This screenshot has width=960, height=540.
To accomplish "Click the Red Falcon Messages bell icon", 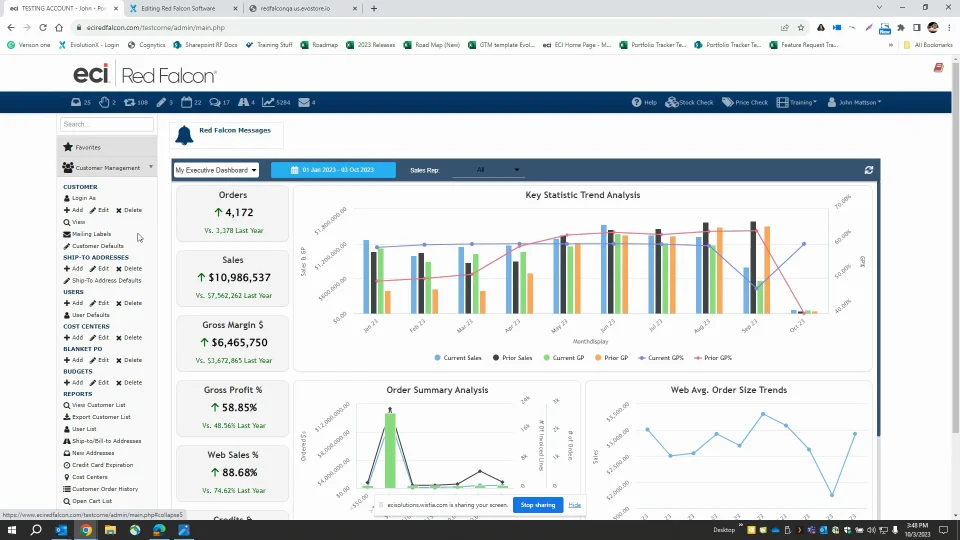I will tap(184, 136).
